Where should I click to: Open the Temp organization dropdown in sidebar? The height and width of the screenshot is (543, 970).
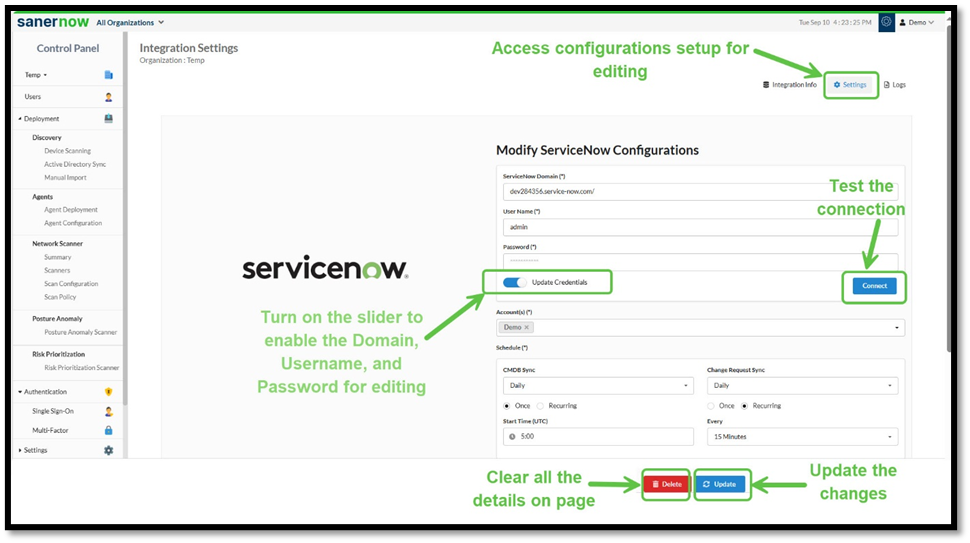[36, 75]
